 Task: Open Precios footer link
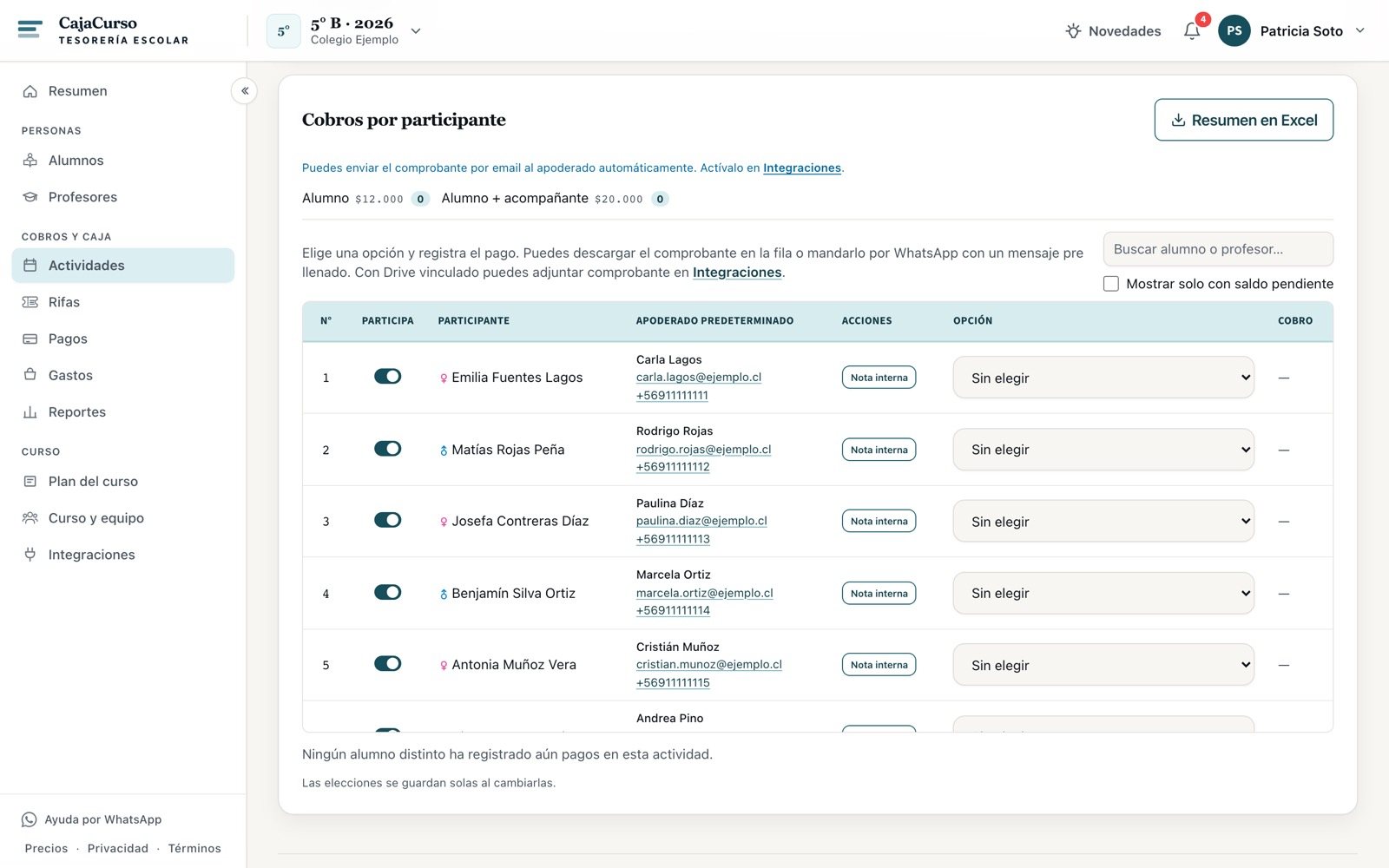point(46,848)
